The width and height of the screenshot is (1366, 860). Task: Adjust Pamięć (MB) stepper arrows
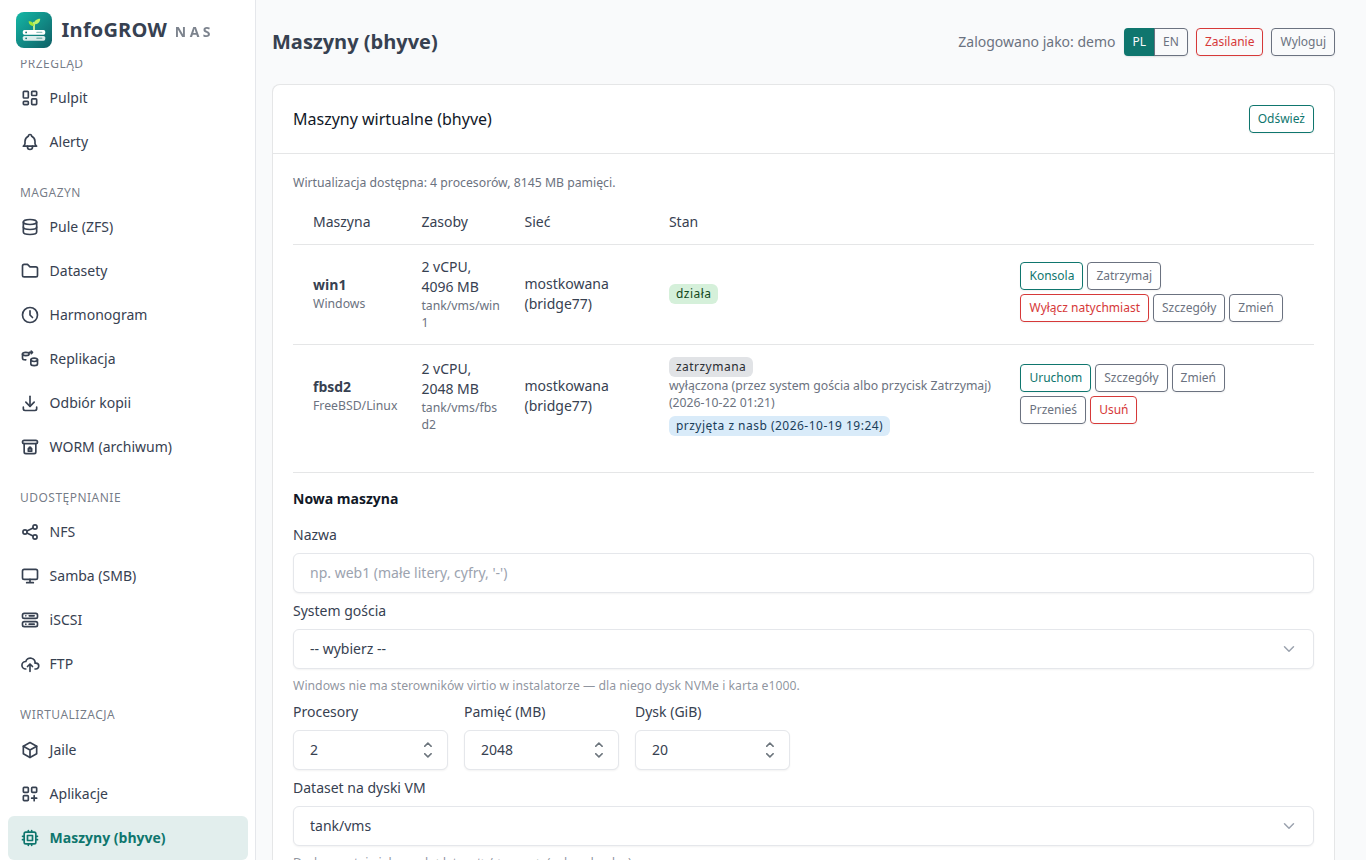pyautogui.click(x=599, y=750)
